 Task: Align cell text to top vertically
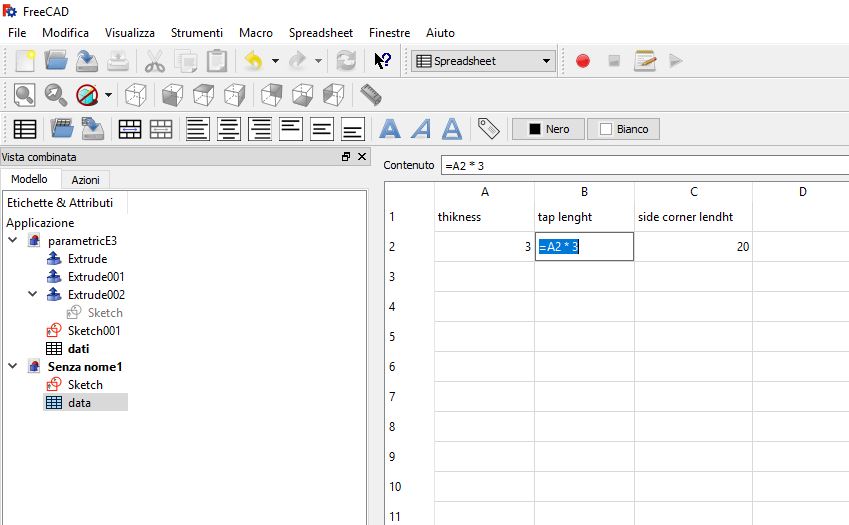click(x=291, y=129)
